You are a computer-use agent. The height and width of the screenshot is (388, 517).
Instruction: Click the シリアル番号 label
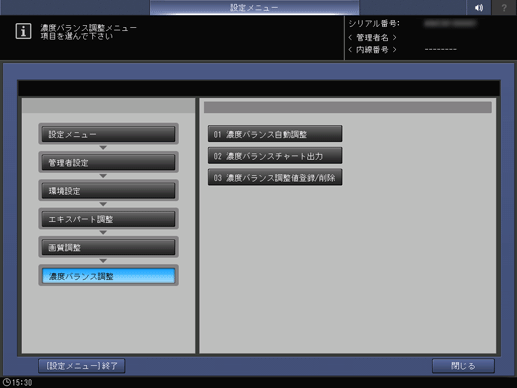[x=374, y=24]
